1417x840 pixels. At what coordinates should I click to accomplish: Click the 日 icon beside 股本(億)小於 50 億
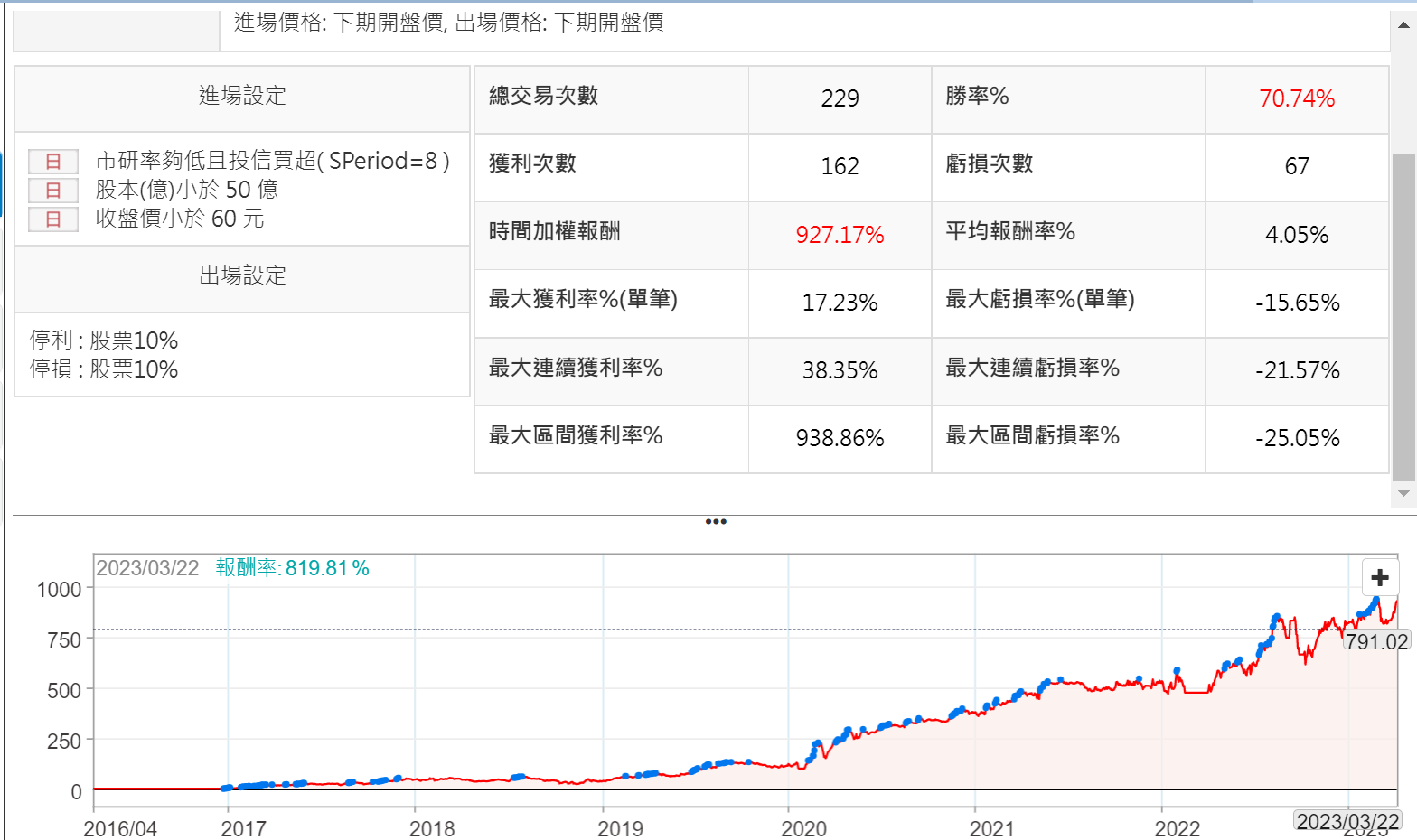tap(53, 191)
